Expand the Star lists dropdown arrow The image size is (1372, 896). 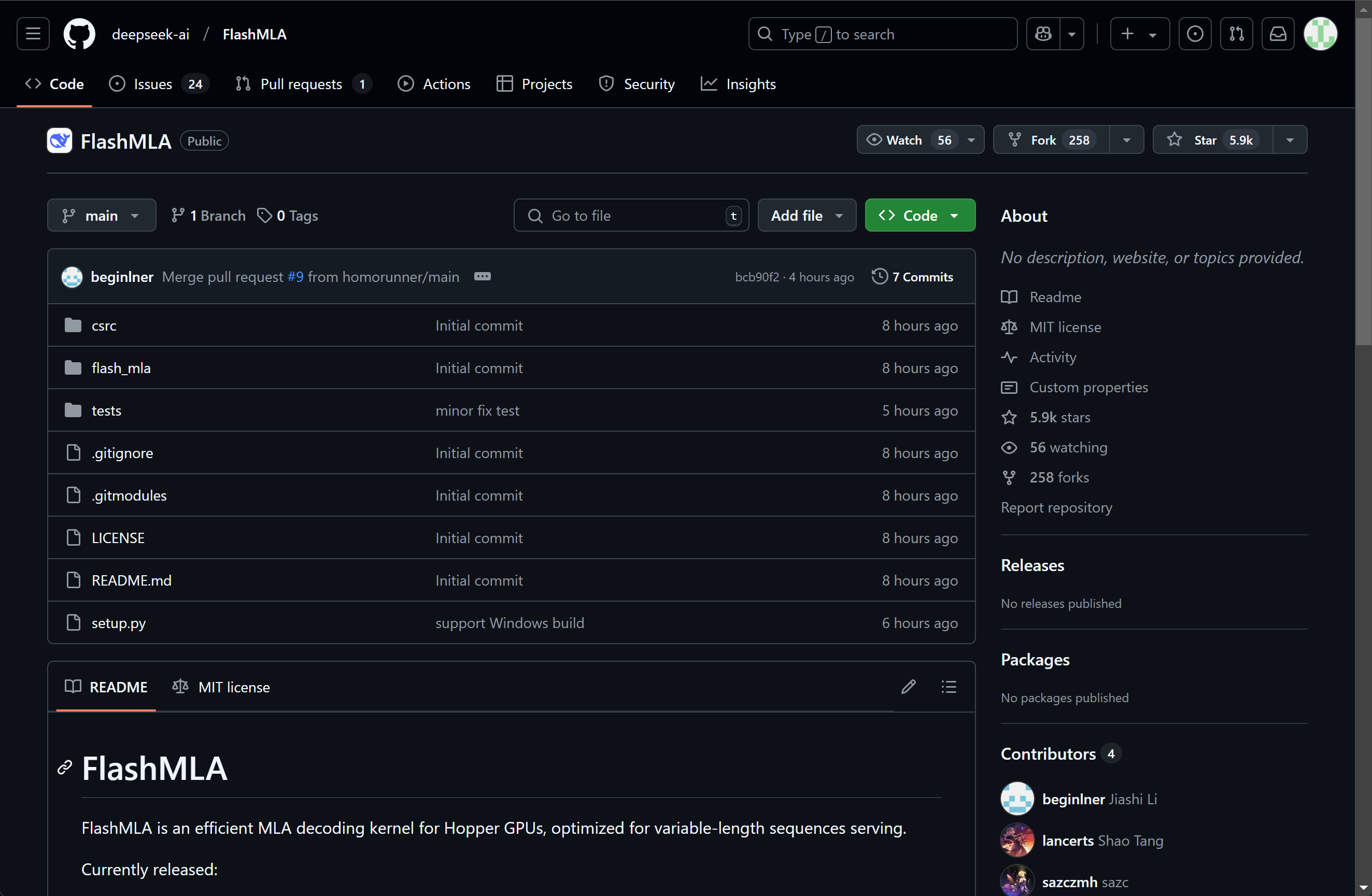click(1290, 140)
